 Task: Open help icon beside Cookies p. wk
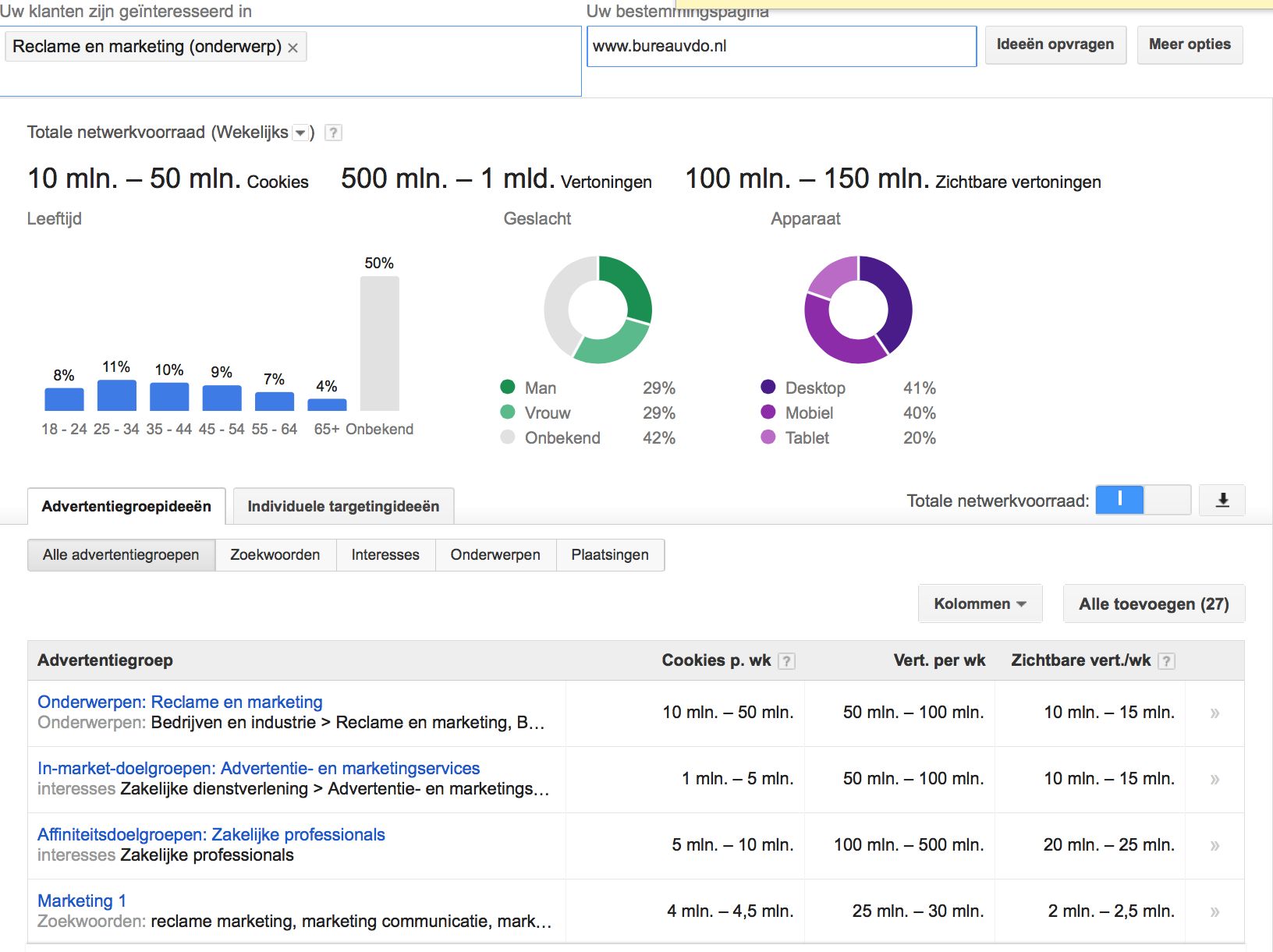click(x=787, y=661)
